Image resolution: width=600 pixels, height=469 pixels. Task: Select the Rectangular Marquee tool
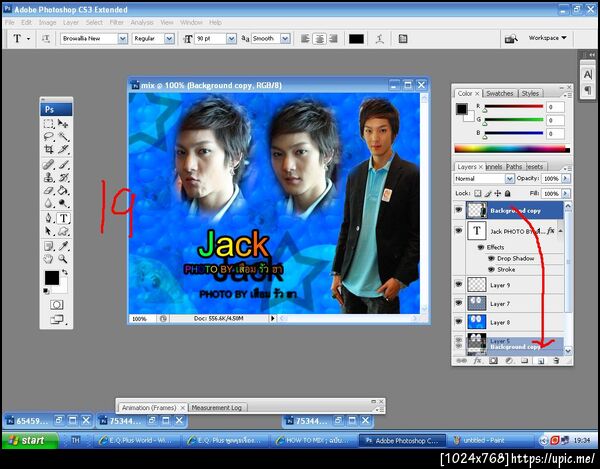click(49, 124)
